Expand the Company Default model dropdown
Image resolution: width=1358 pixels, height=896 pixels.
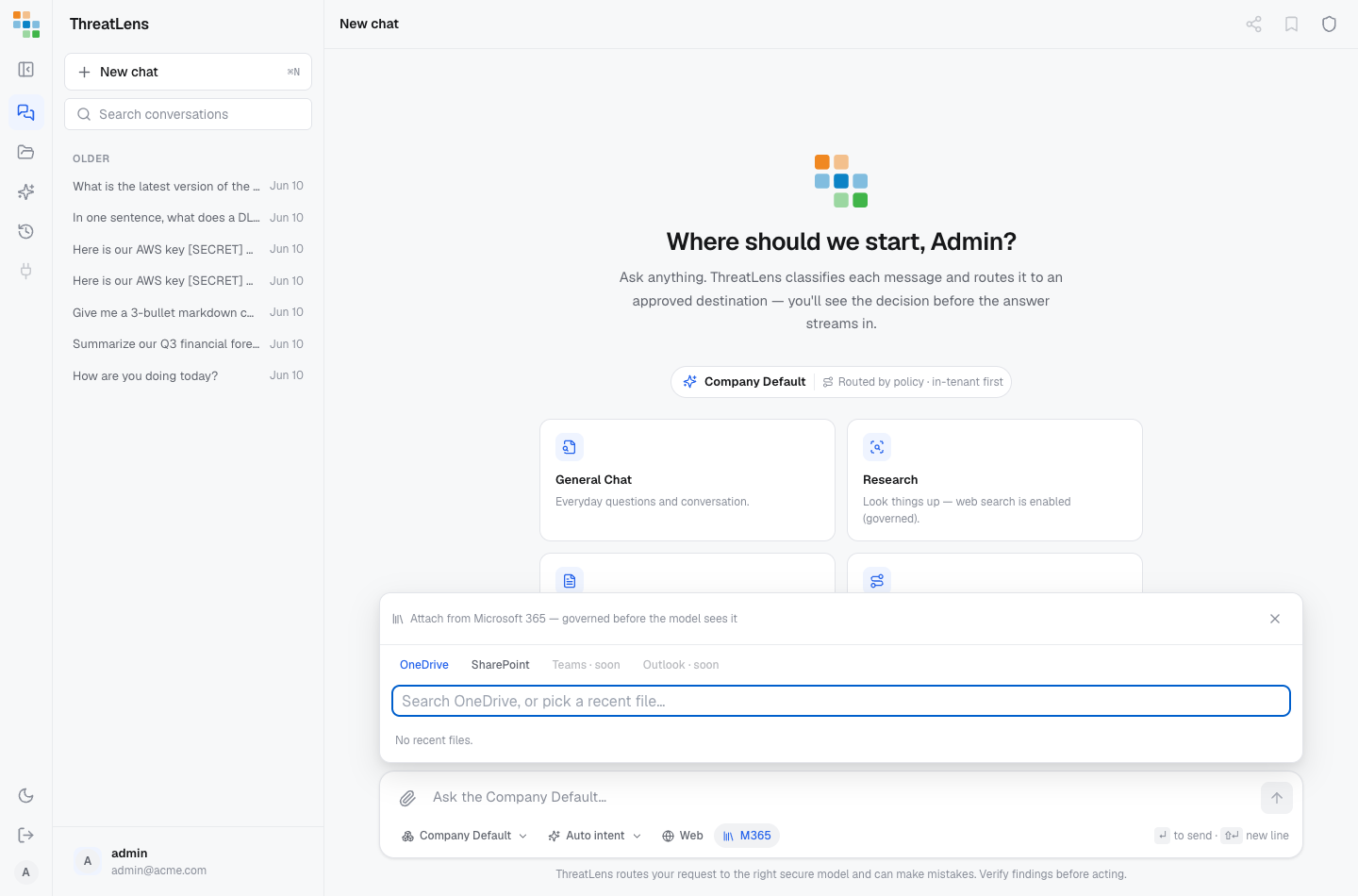pos(464,836)
